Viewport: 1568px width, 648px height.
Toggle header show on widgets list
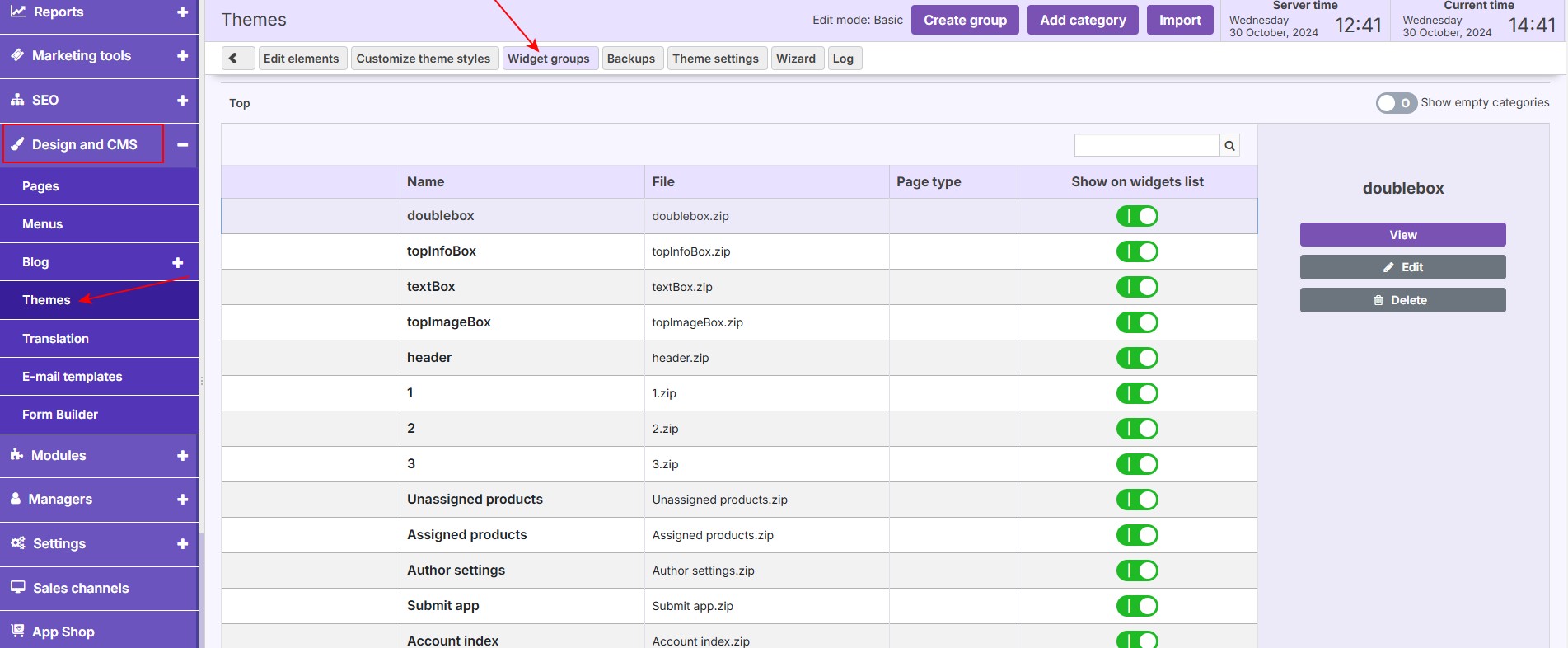click(x=1137, y=358)
